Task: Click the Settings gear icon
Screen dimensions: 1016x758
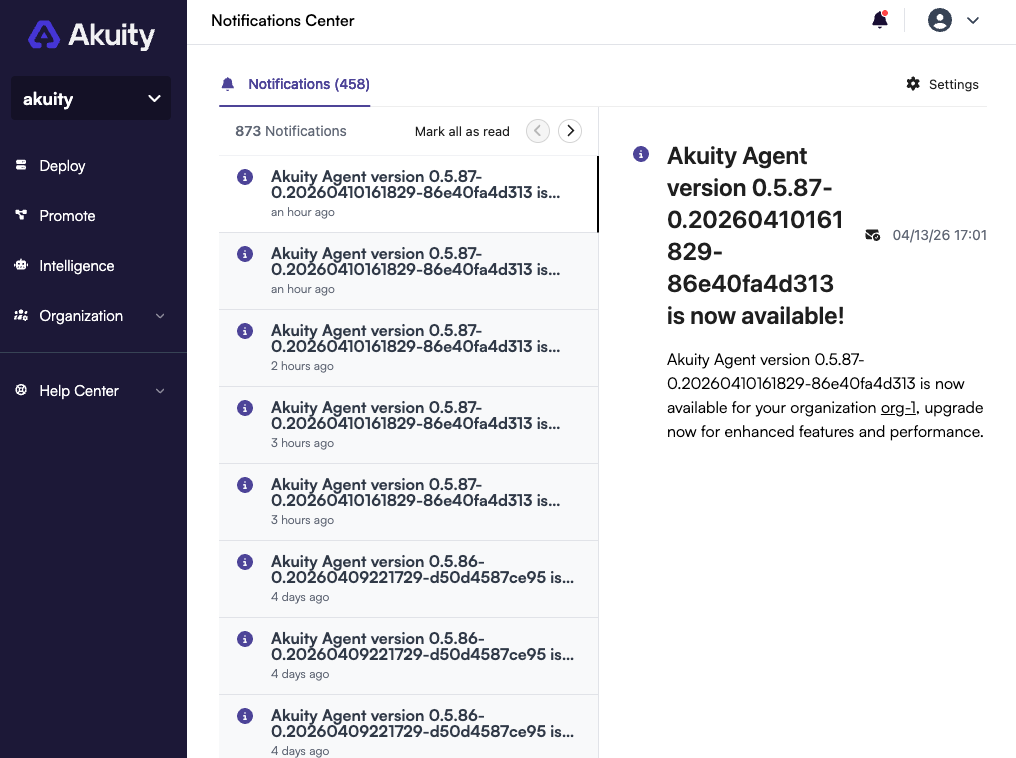Action: pos(913,84)
